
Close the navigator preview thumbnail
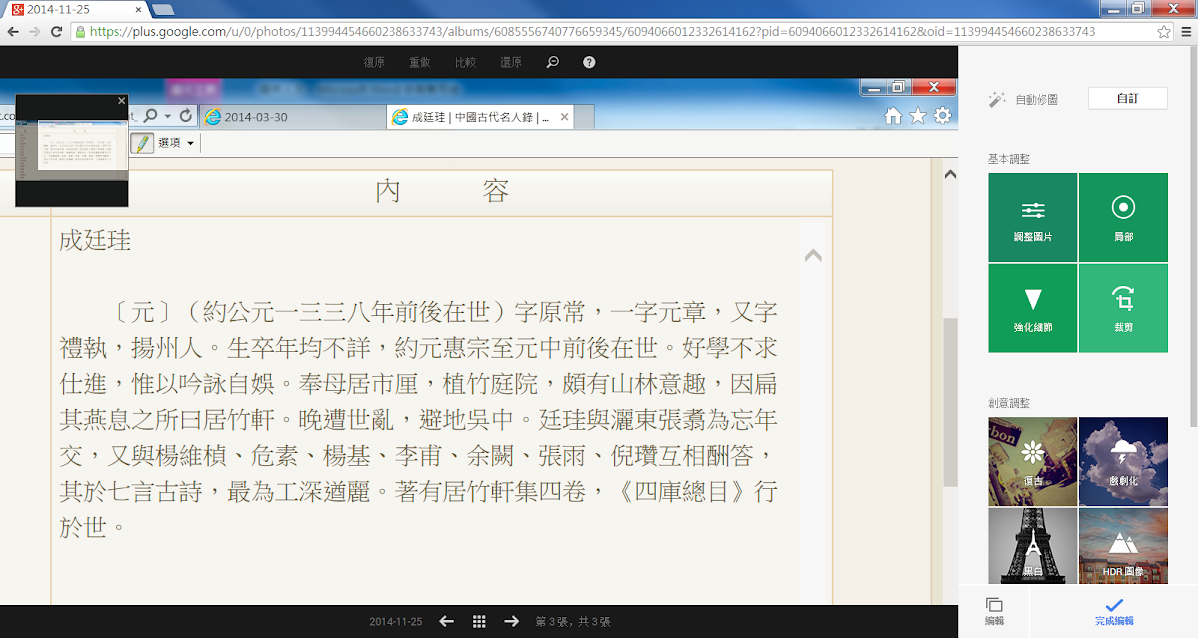tap(121, 101)
